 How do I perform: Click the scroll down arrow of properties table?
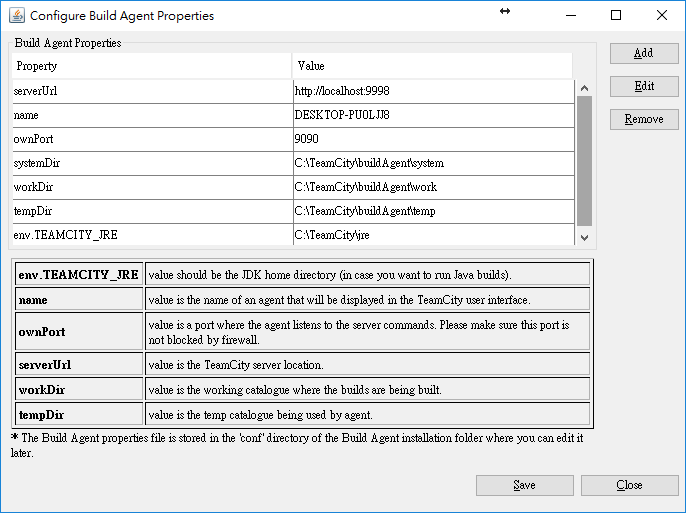click(x=584, y=237)
